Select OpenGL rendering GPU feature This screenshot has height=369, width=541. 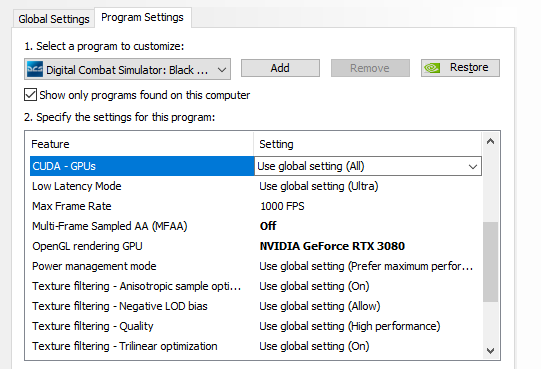87,246
